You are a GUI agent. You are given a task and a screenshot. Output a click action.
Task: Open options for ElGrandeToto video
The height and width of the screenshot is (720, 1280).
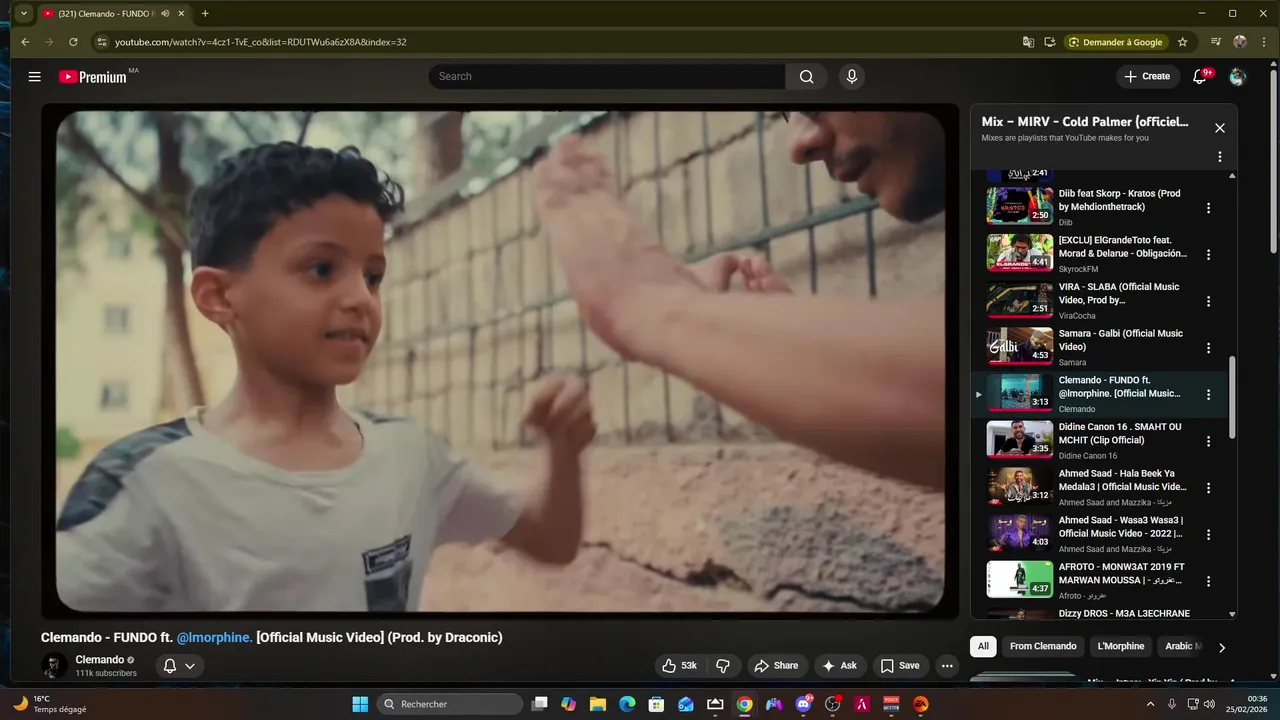[x=1208, y=255]
